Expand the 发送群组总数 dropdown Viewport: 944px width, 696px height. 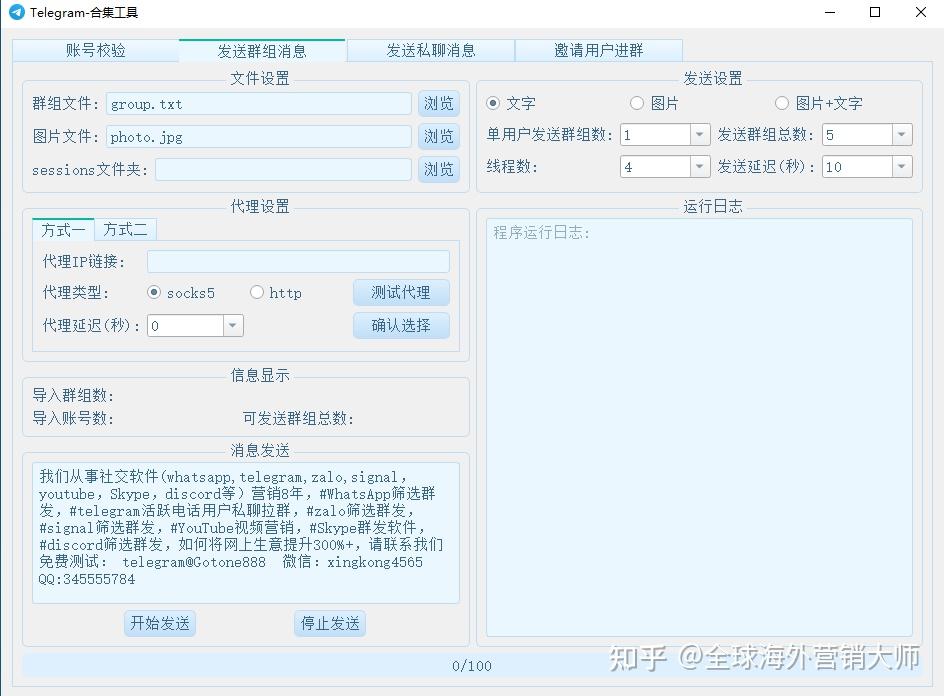pos(901,135)
